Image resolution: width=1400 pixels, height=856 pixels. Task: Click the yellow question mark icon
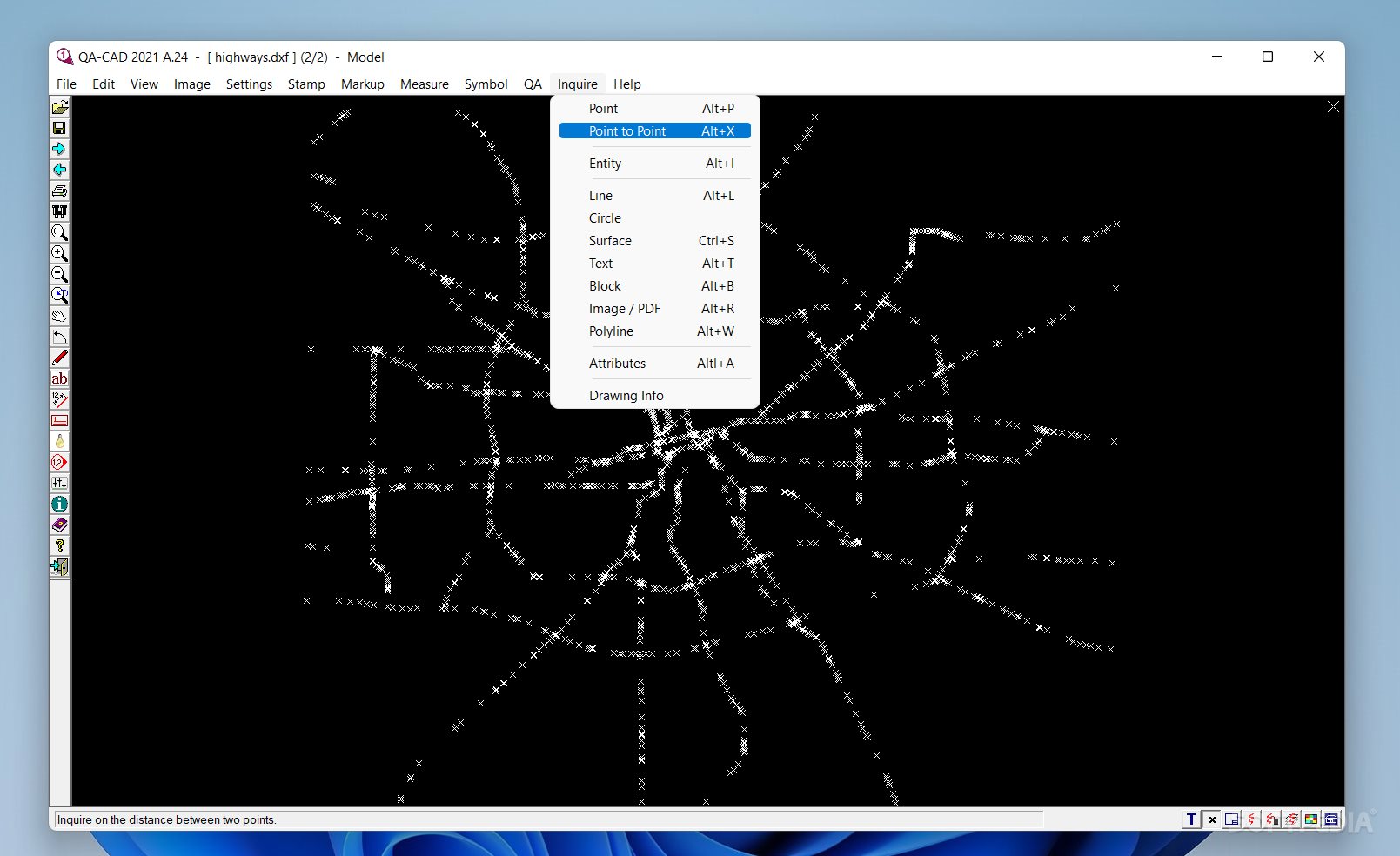click(59, 545)
